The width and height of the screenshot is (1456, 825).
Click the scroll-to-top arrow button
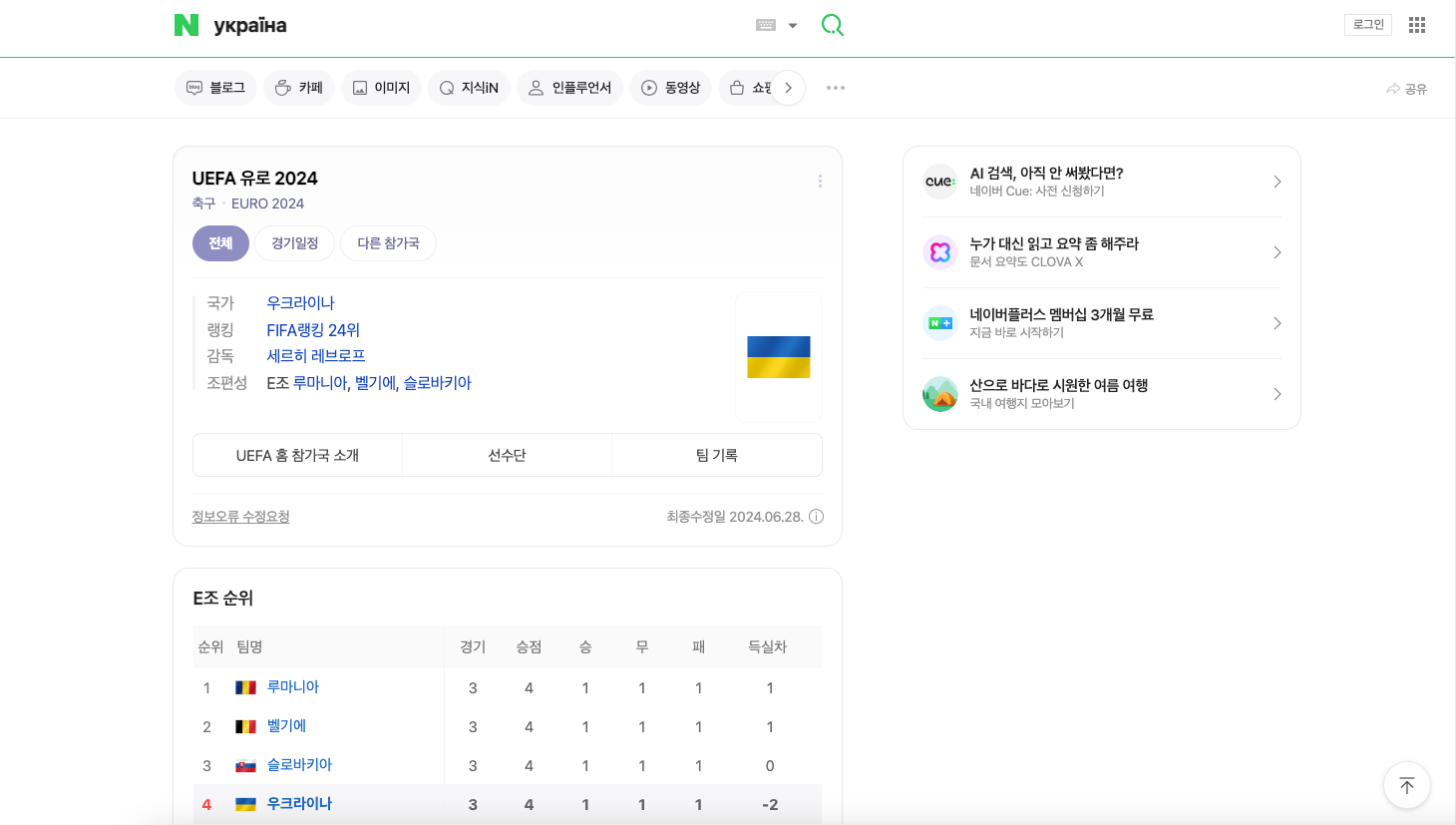tap(1407, 786)
